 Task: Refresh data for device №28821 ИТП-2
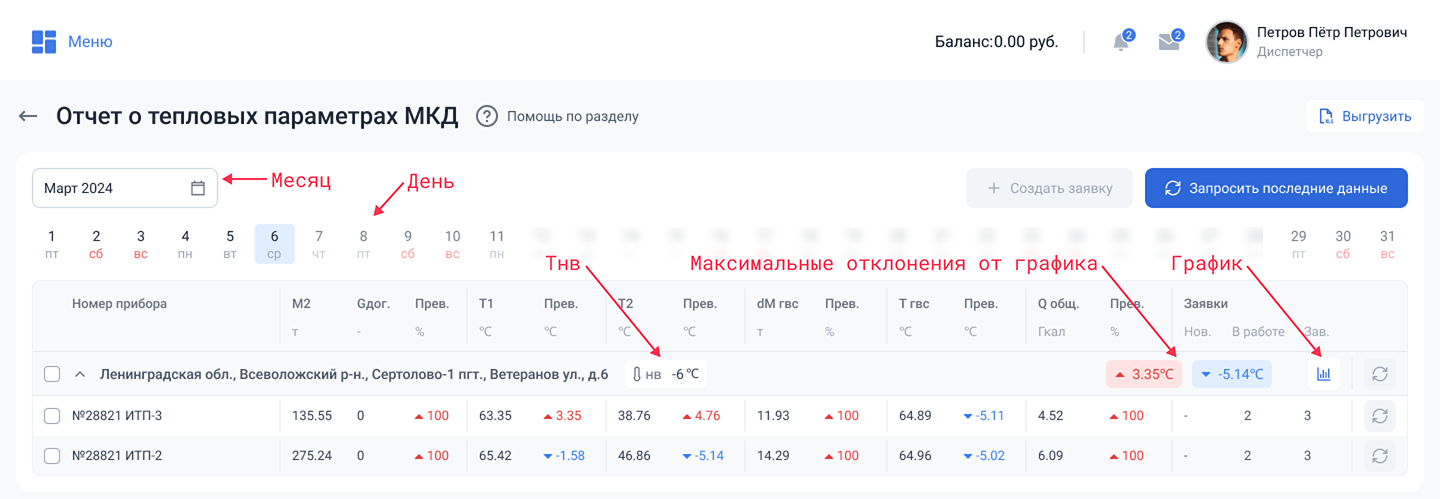point(1379,456)
